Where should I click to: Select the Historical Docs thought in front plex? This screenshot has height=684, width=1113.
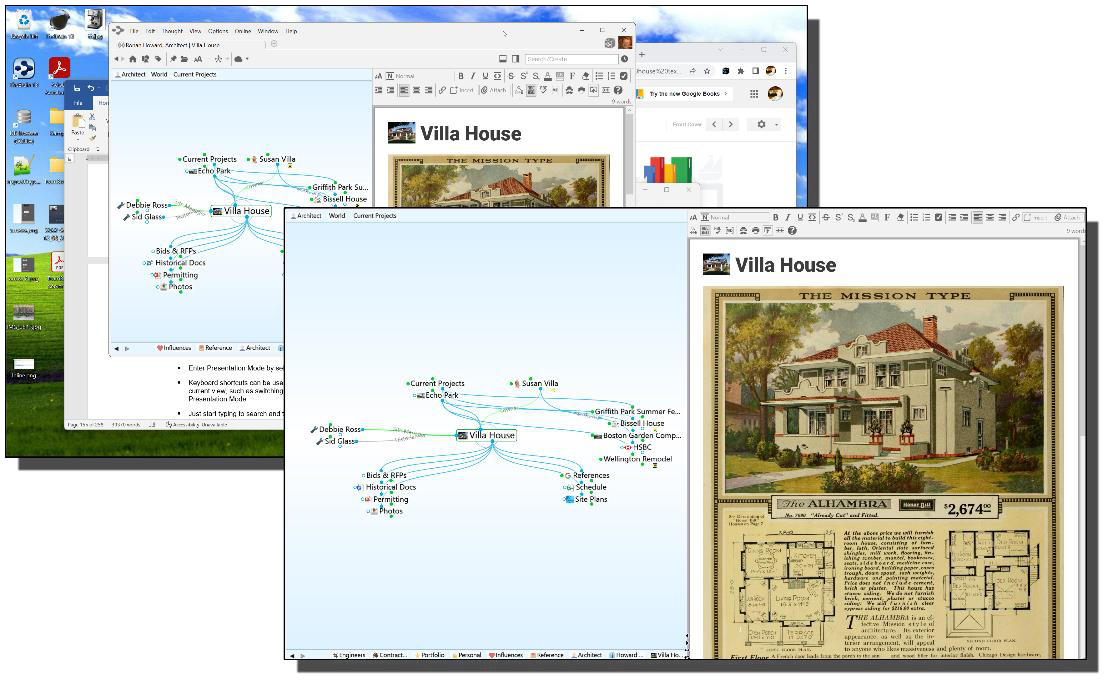(x=390, y=487)
